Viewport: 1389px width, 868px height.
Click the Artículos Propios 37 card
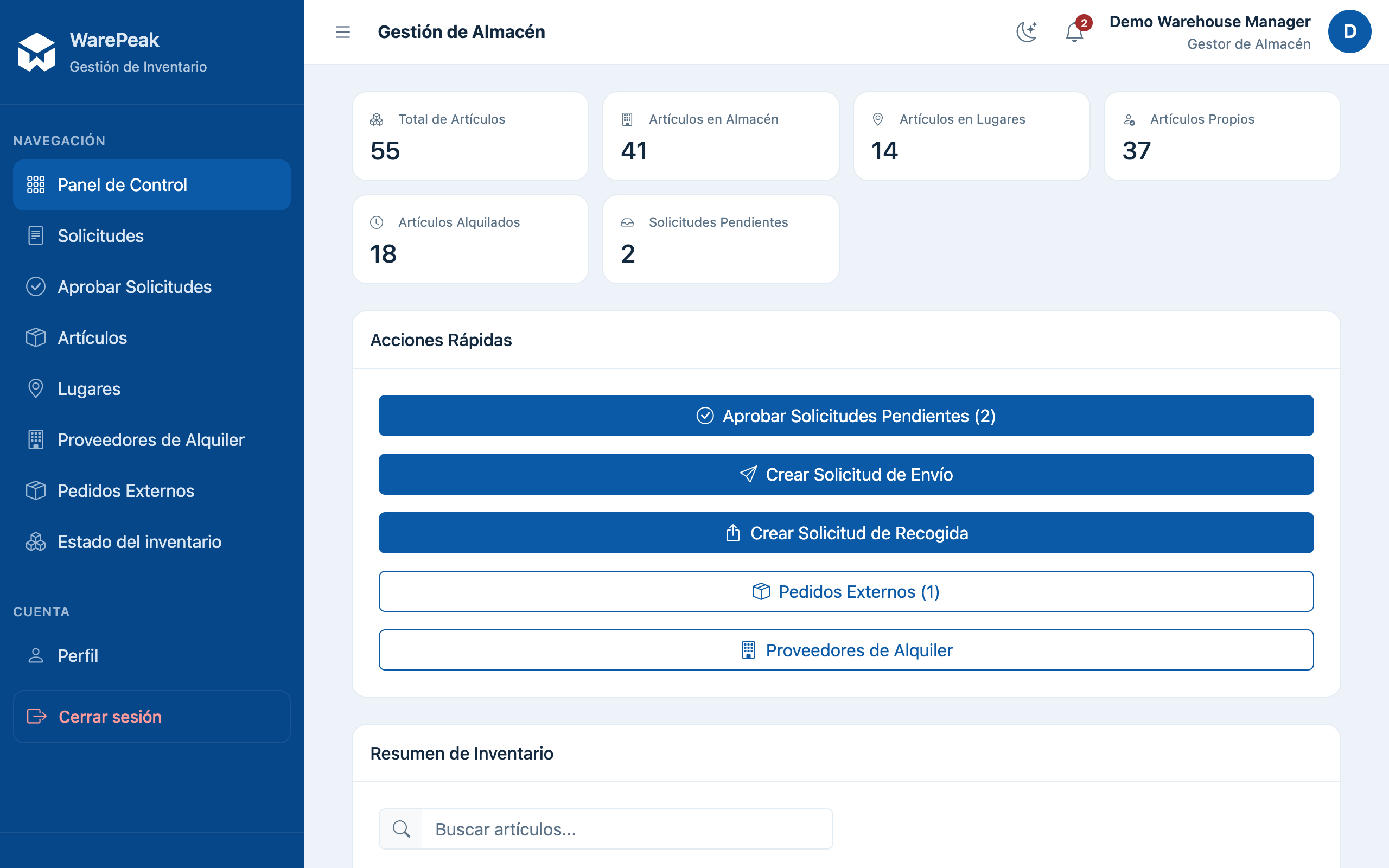(1222, 136)
